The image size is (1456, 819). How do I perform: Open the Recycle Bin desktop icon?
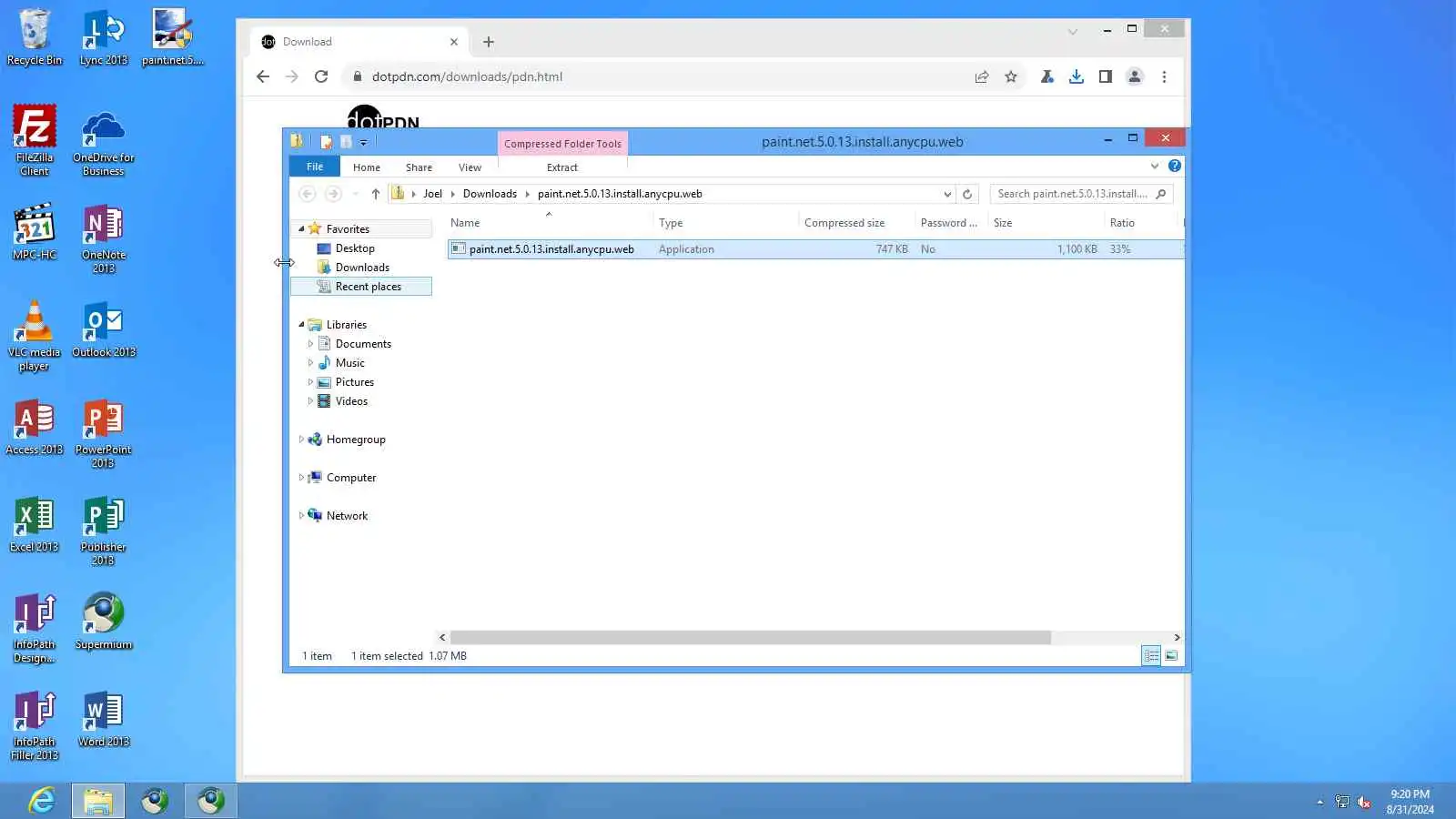tap(35, 38)
